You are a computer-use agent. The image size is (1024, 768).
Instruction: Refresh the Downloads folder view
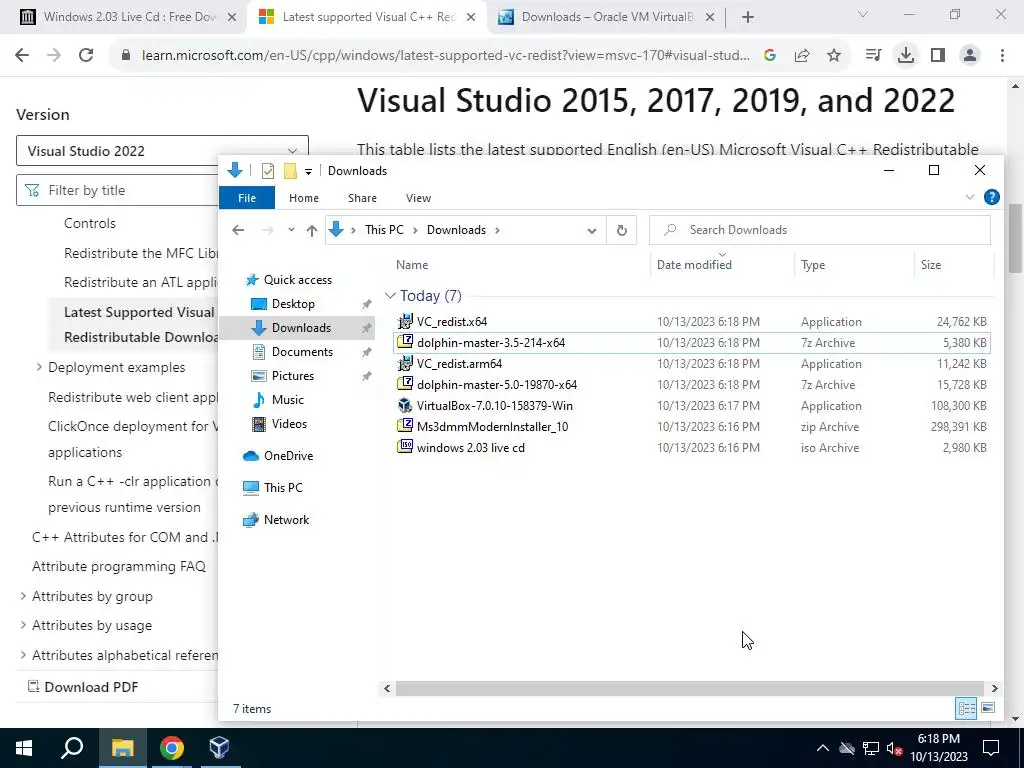click(622, 230)
